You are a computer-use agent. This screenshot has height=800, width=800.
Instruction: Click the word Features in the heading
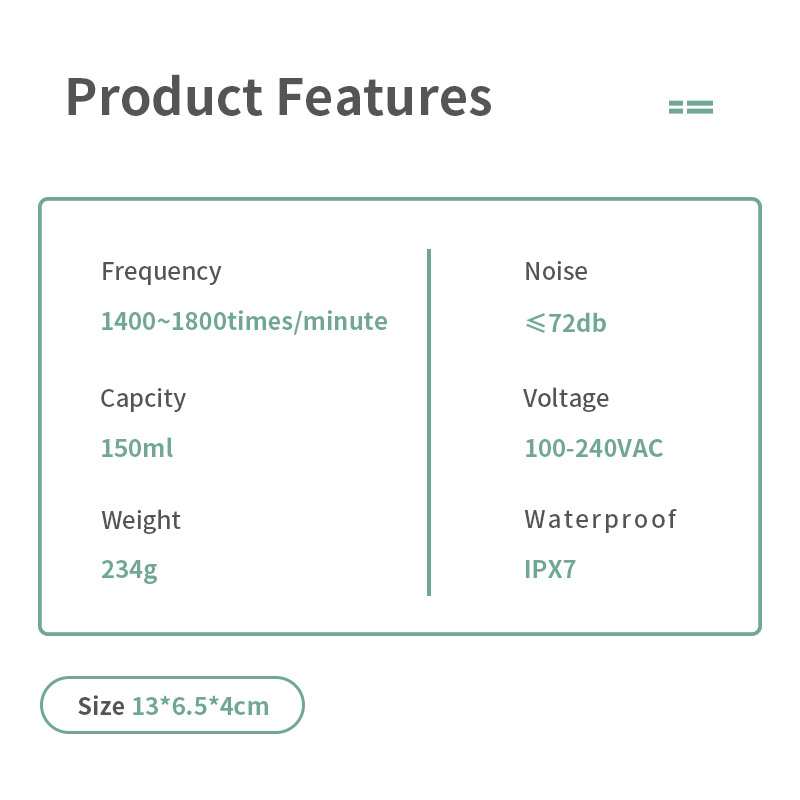(x=384, y=98)
